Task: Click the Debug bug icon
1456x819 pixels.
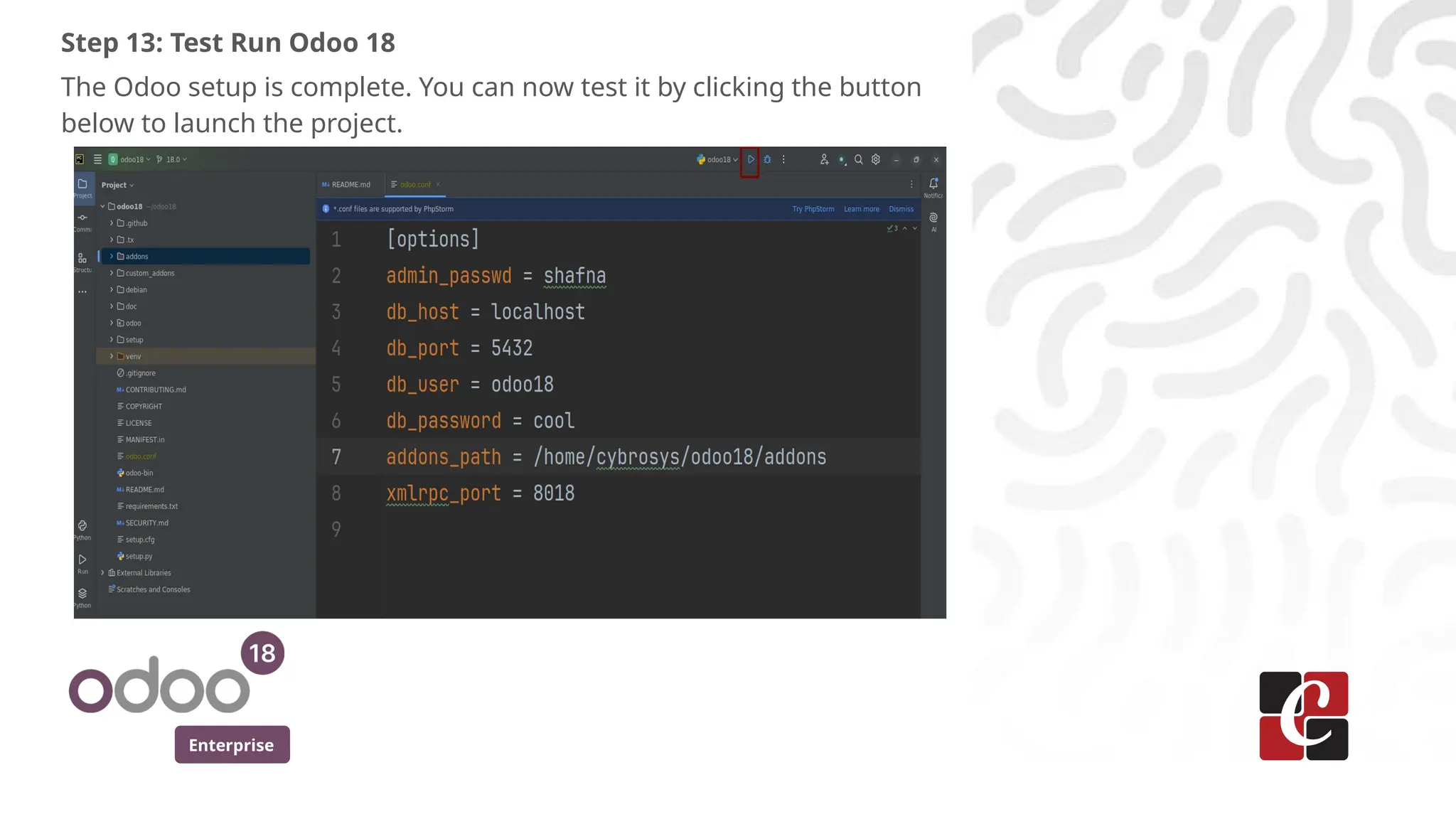Action: tap(767, 160)
